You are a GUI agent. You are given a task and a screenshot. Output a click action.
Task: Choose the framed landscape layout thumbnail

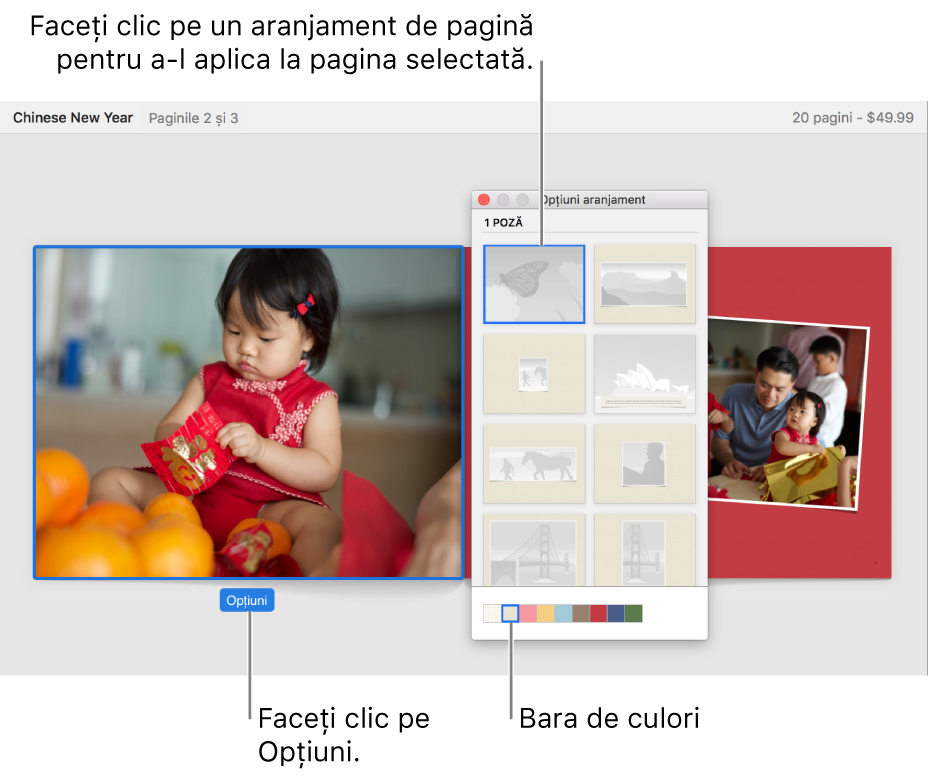(645, 284)
